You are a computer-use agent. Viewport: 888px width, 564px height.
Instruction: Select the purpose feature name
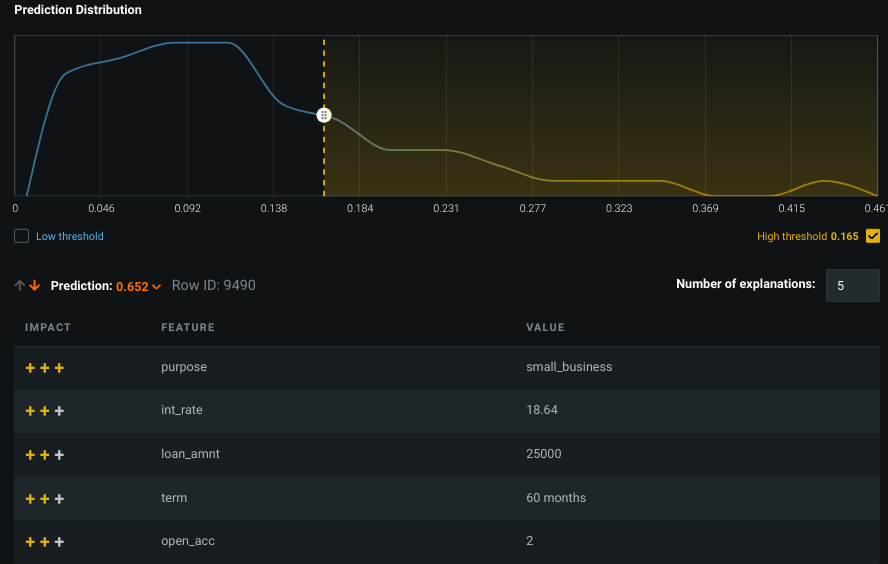[184, 367]
